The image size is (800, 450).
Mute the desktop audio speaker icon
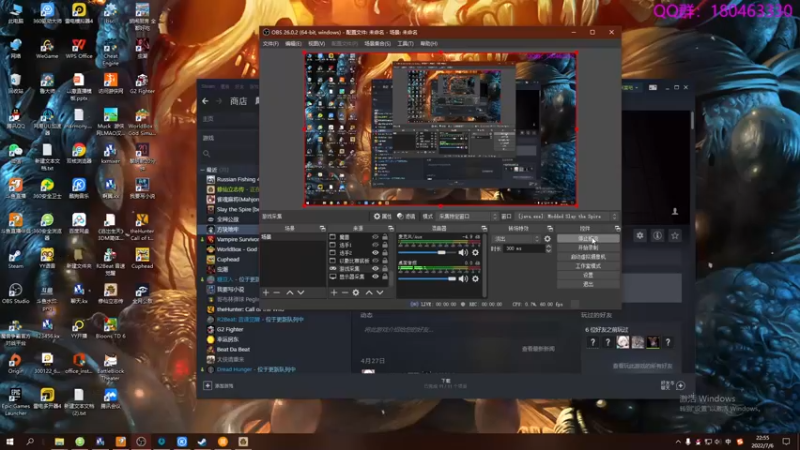tap(463, 279)
